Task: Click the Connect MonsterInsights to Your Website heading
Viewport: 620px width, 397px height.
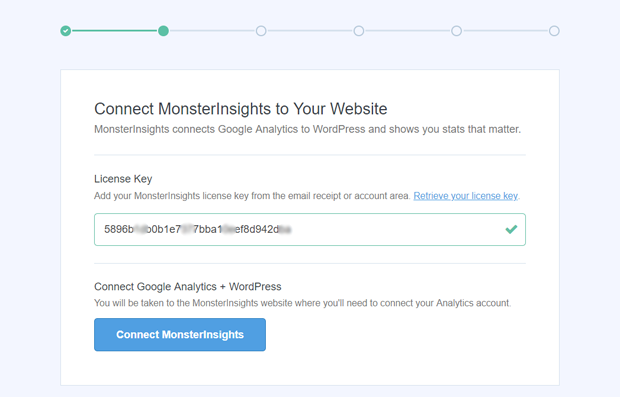Action: point(240,109)
